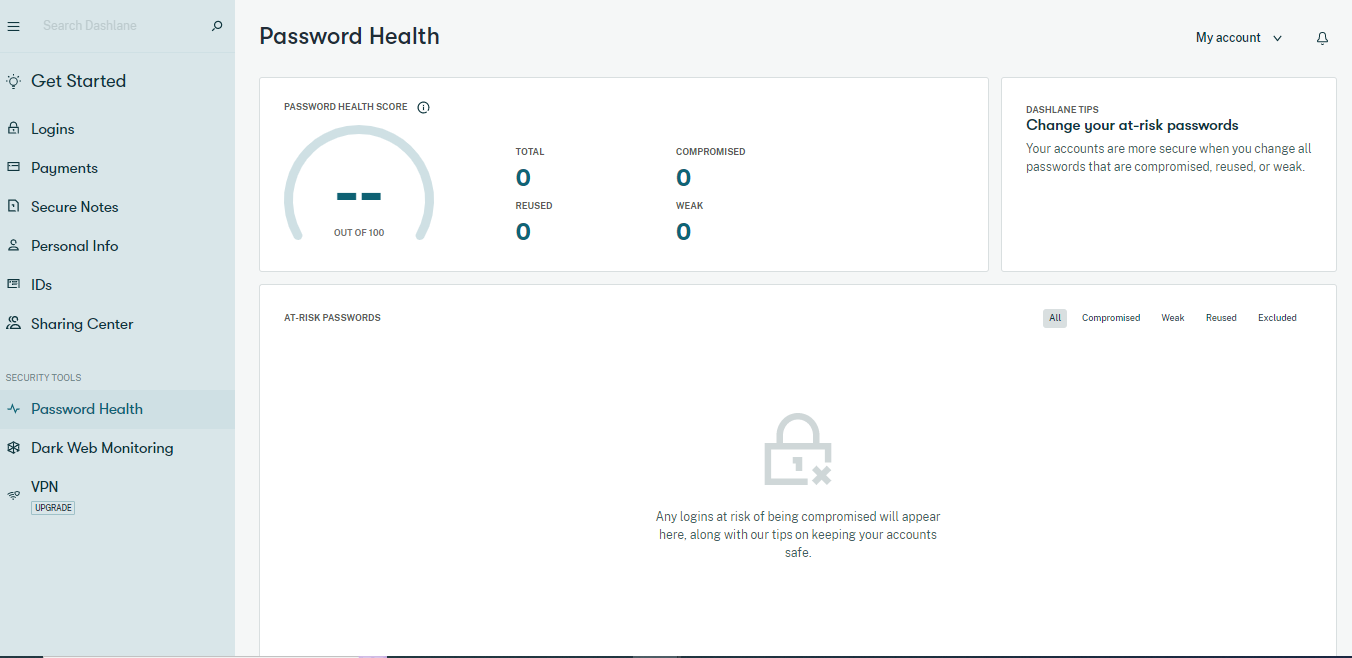Viewport: 1352px width, 658px height.
Task: Click the VPN signal icon
Action: click(x=13, y=495)
